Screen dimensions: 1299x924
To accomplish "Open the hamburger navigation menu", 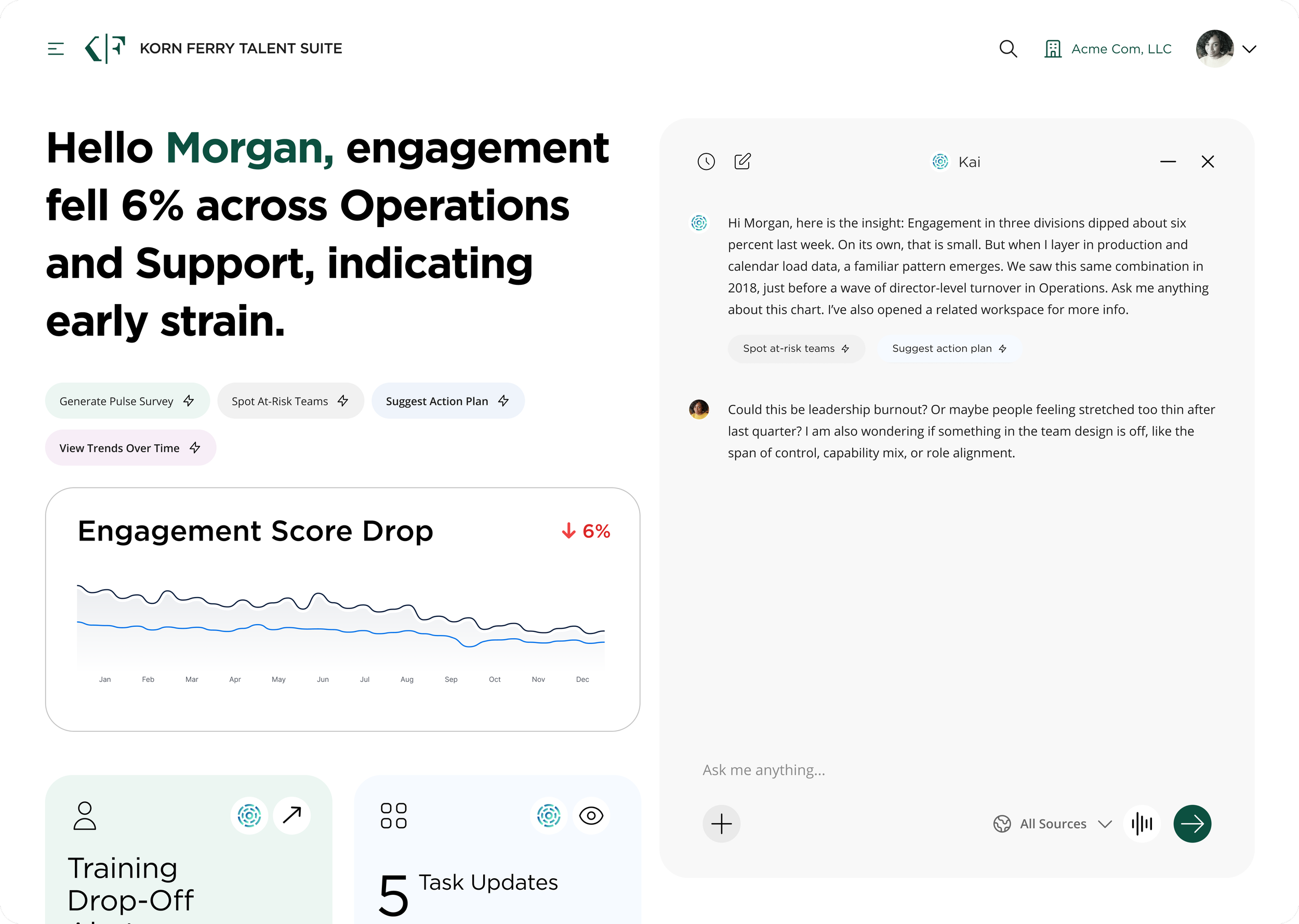I will pyautogui.click(x=56, y=48).
